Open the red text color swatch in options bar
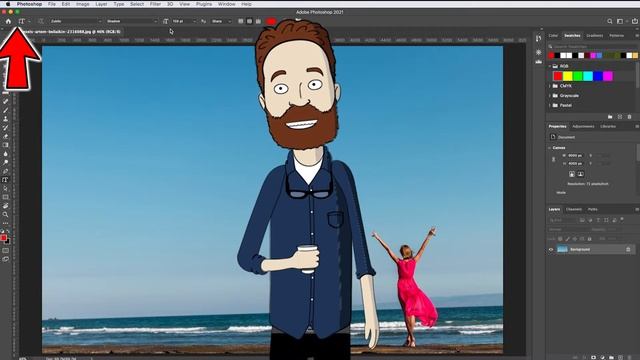This screenshot has width=640, height=360. point(271,21)
